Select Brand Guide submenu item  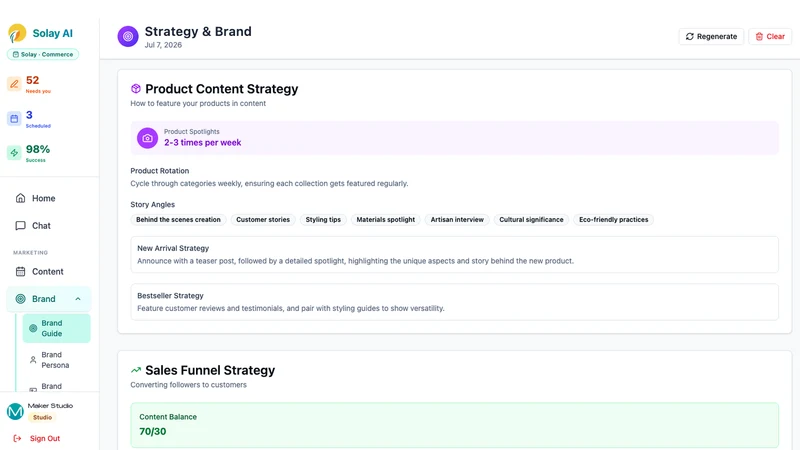coord(57,328)
